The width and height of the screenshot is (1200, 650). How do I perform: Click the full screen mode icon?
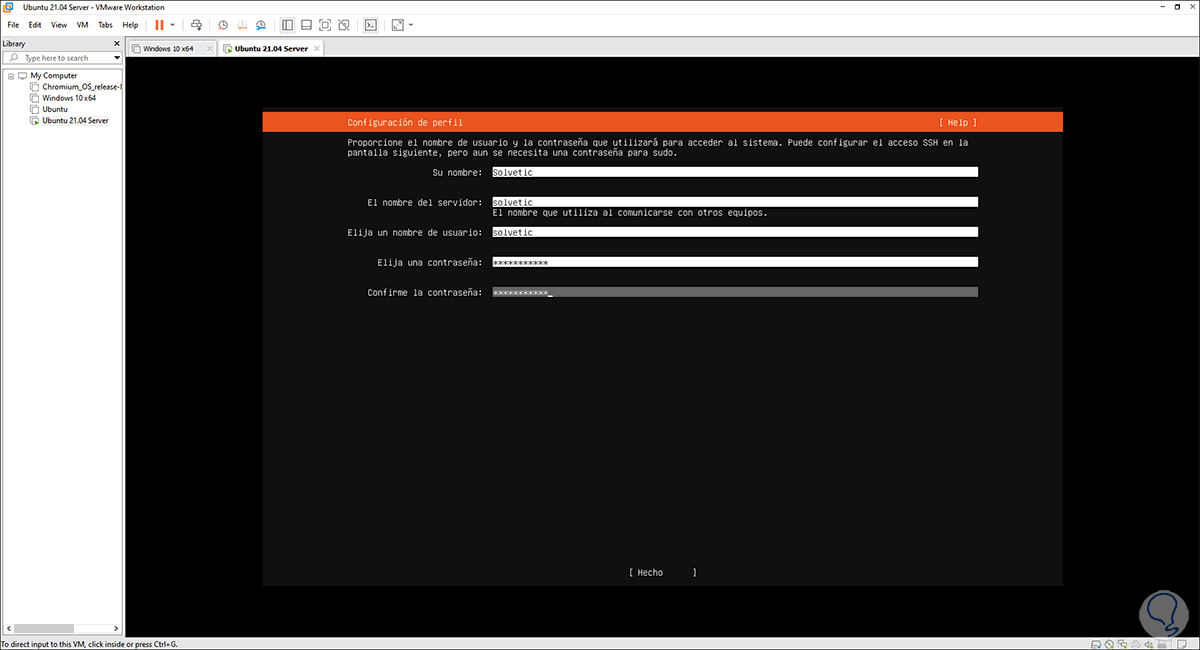coord(325,24)
